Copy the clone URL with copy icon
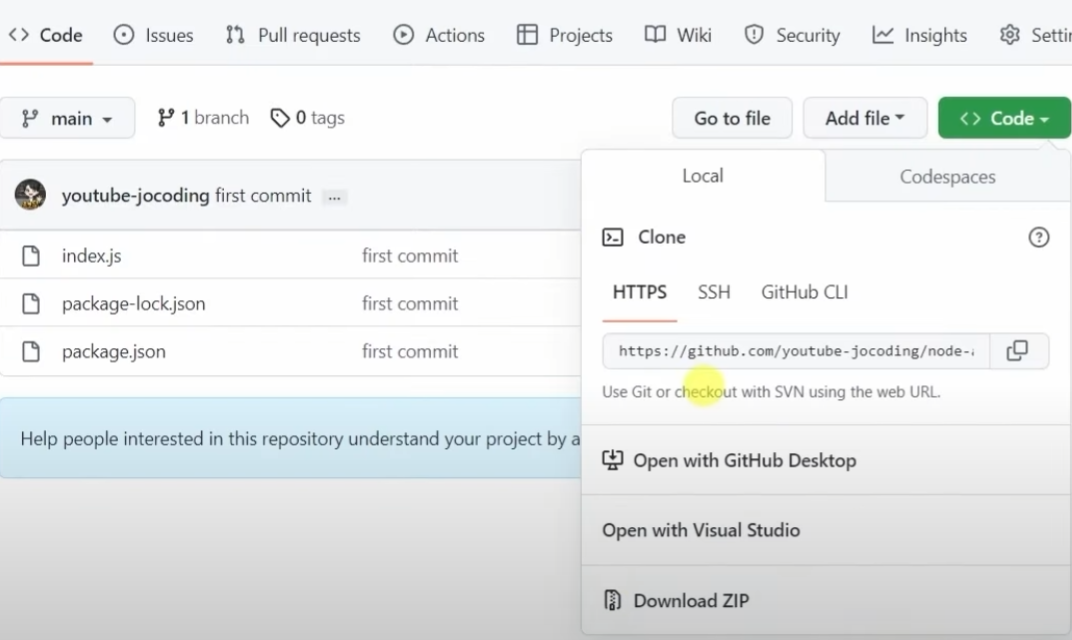This screenshot has height=640, width=1072. (1018, 351)
